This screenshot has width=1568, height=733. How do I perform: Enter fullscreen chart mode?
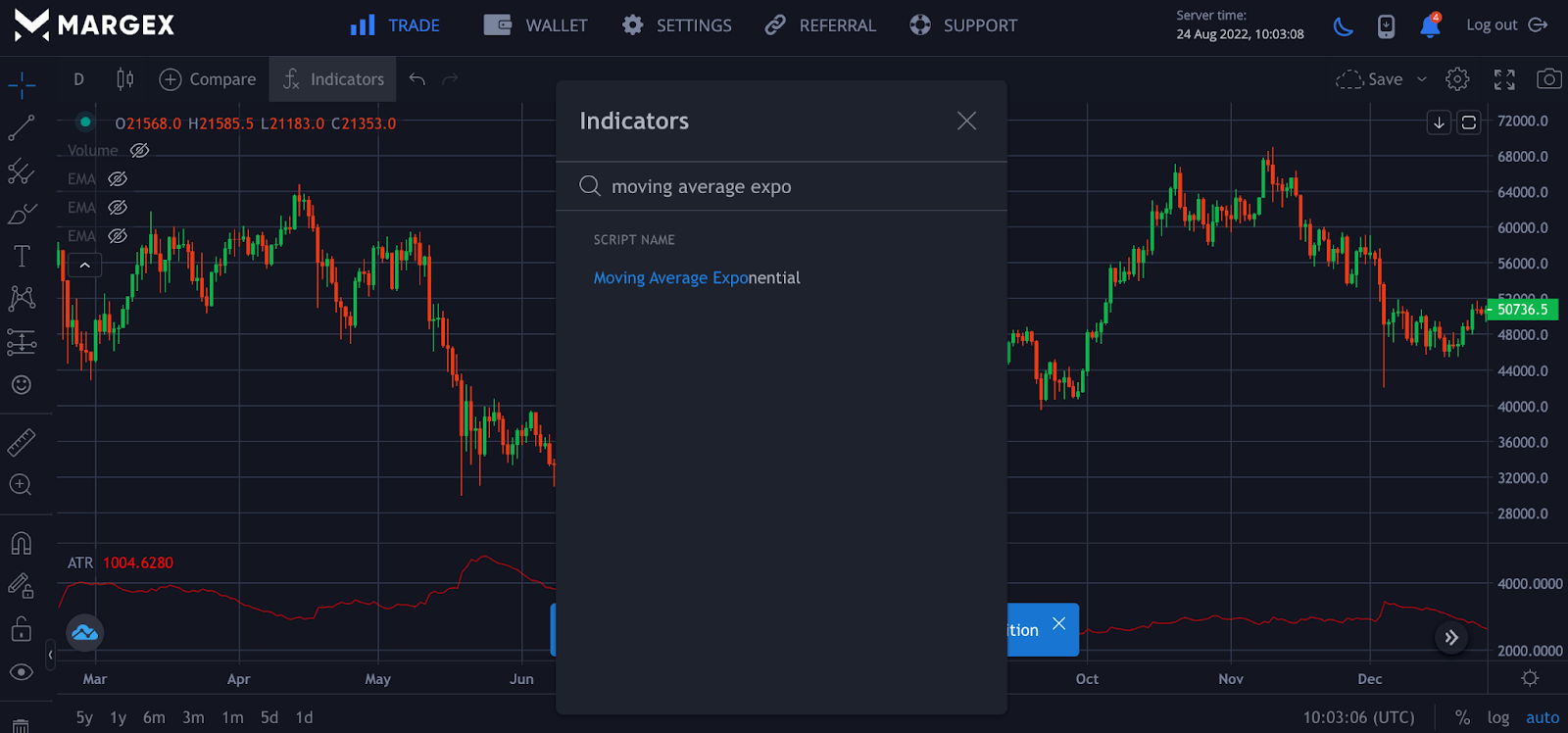[x=1504, y=79]
